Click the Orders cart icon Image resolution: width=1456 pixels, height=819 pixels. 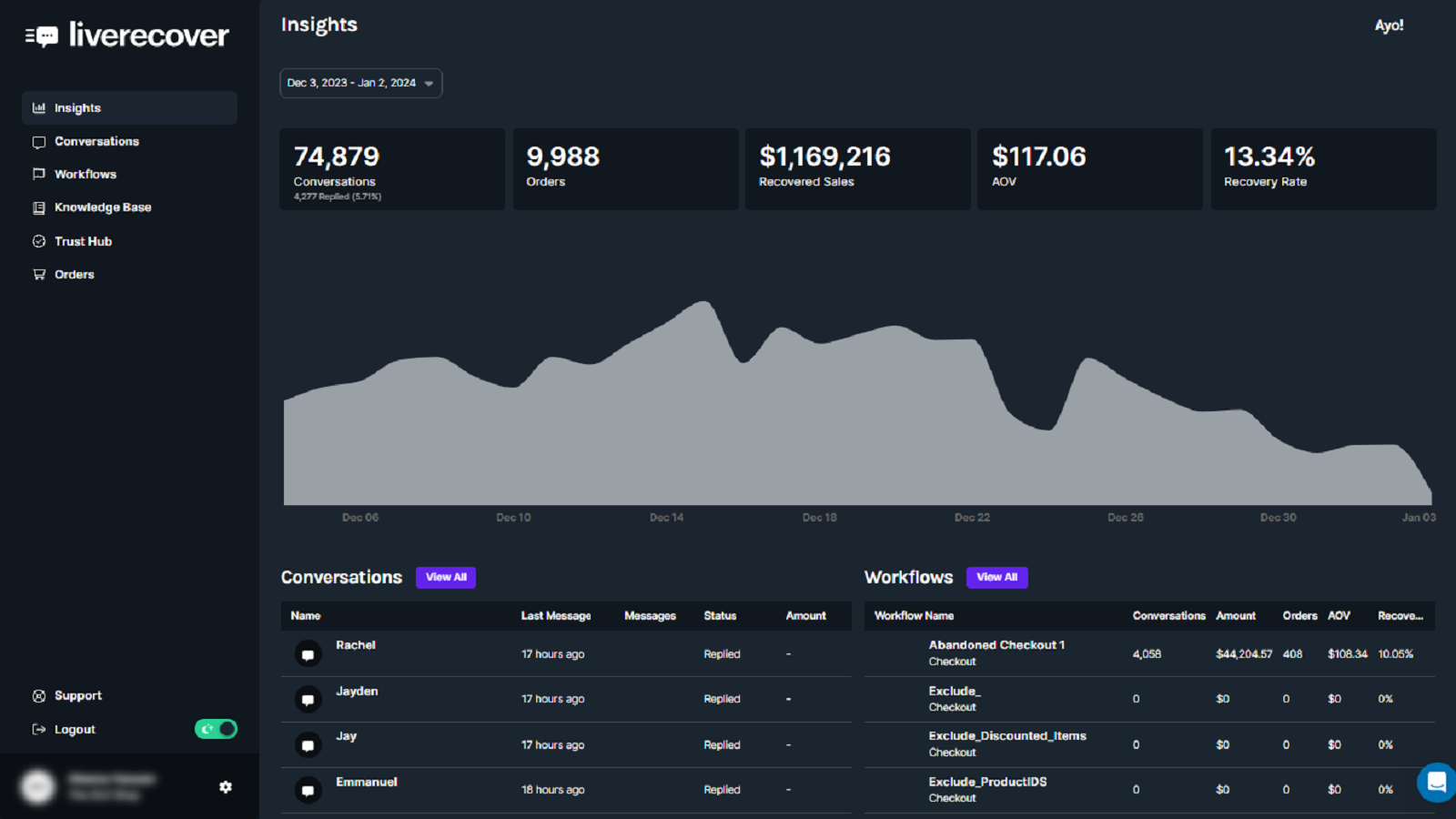point(39,275)
